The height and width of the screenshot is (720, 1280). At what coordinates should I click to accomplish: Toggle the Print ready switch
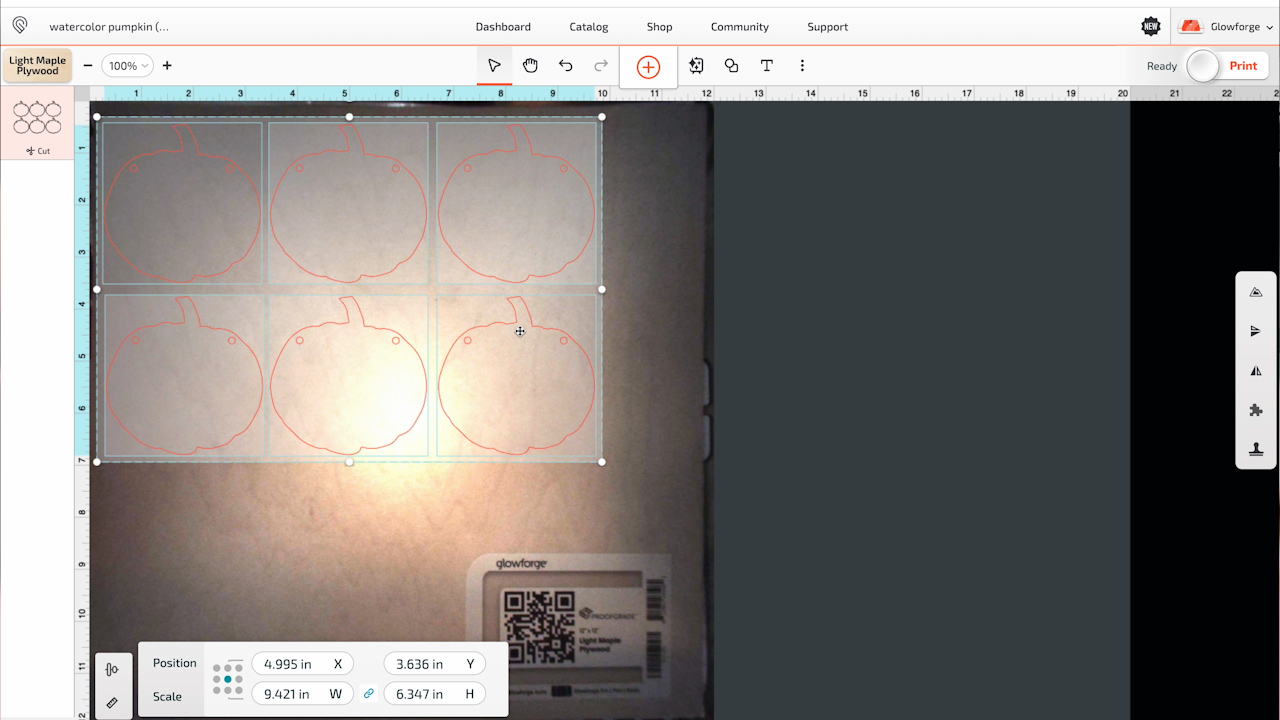(x=1203, y=66)
